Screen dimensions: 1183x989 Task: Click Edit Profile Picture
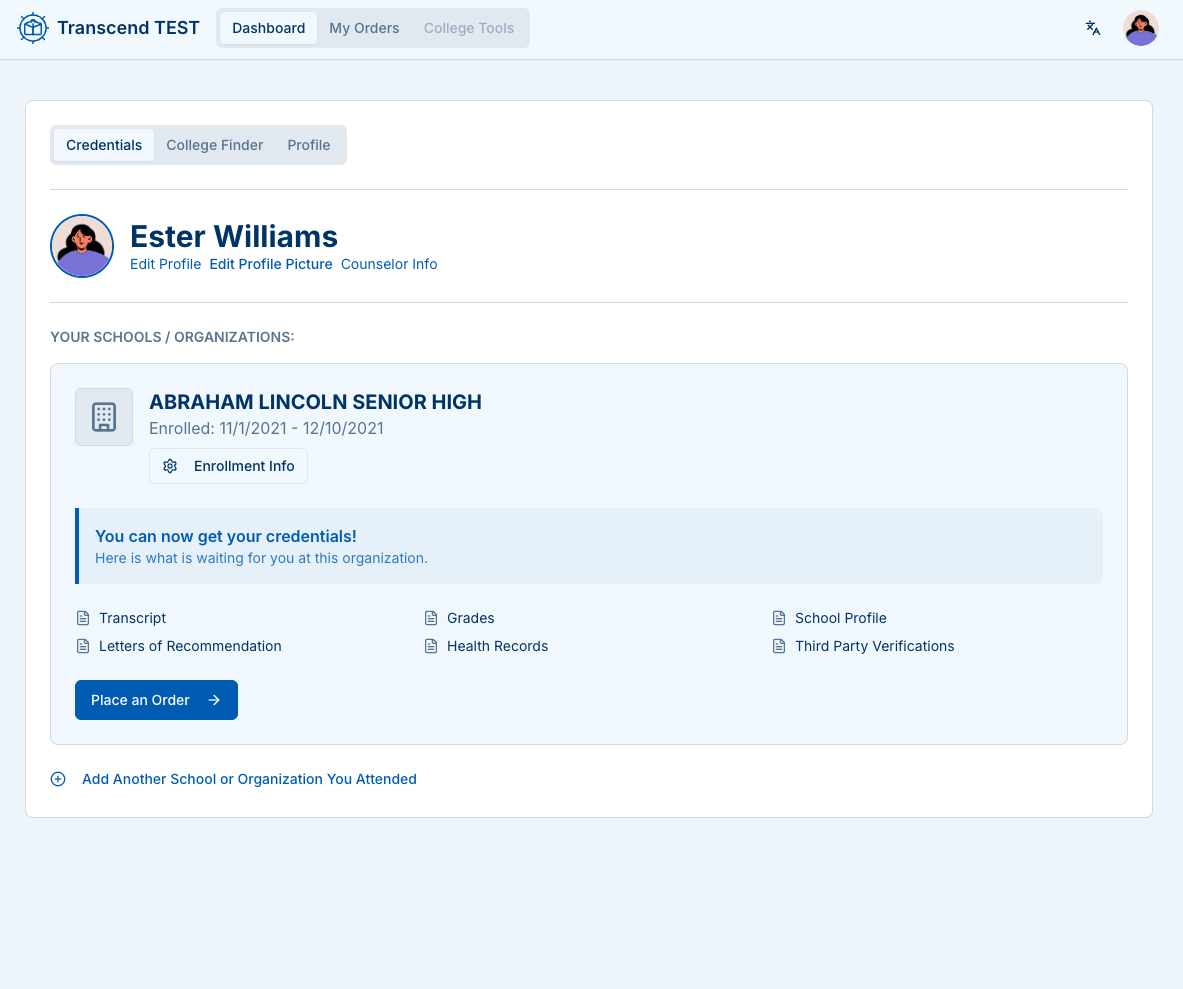270,264
